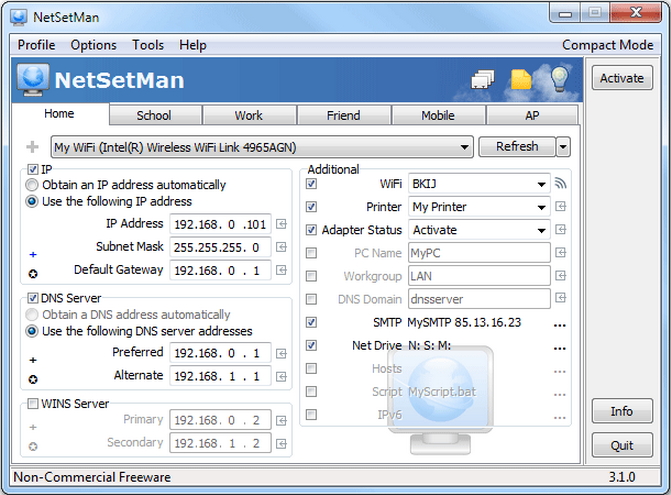This screenshot has width=671, height=495.
Task: Expand the network adapter dropdown
Action: click(465, 147)
